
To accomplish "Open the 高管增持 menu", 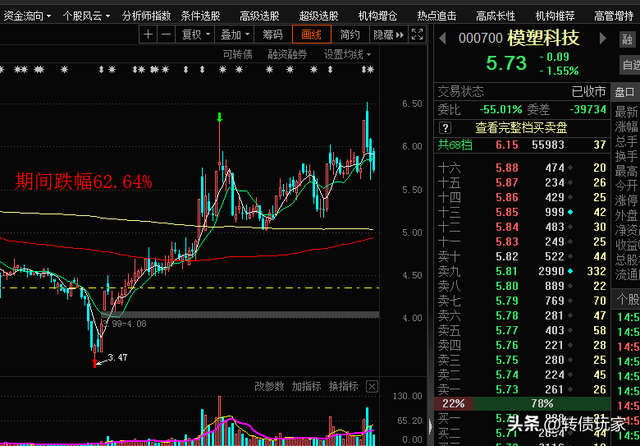I will [614, 16].
